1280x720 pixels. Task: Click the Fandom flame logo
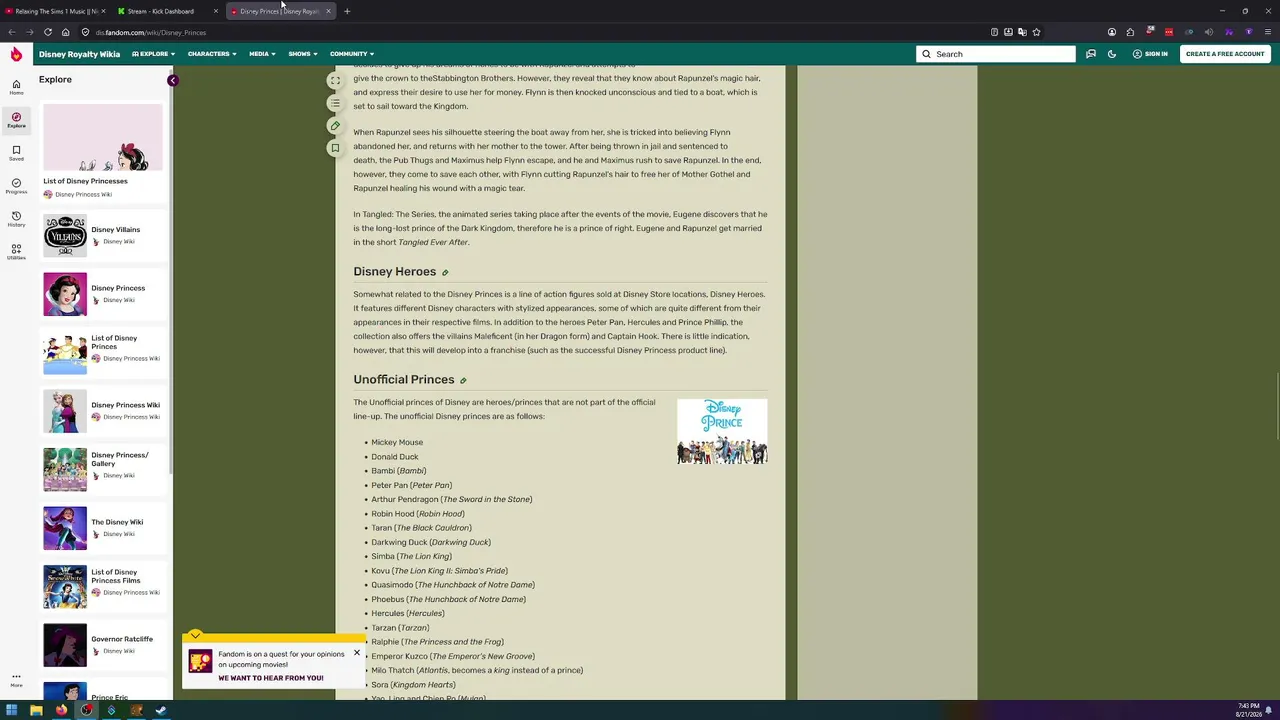(x=16, y=54)
